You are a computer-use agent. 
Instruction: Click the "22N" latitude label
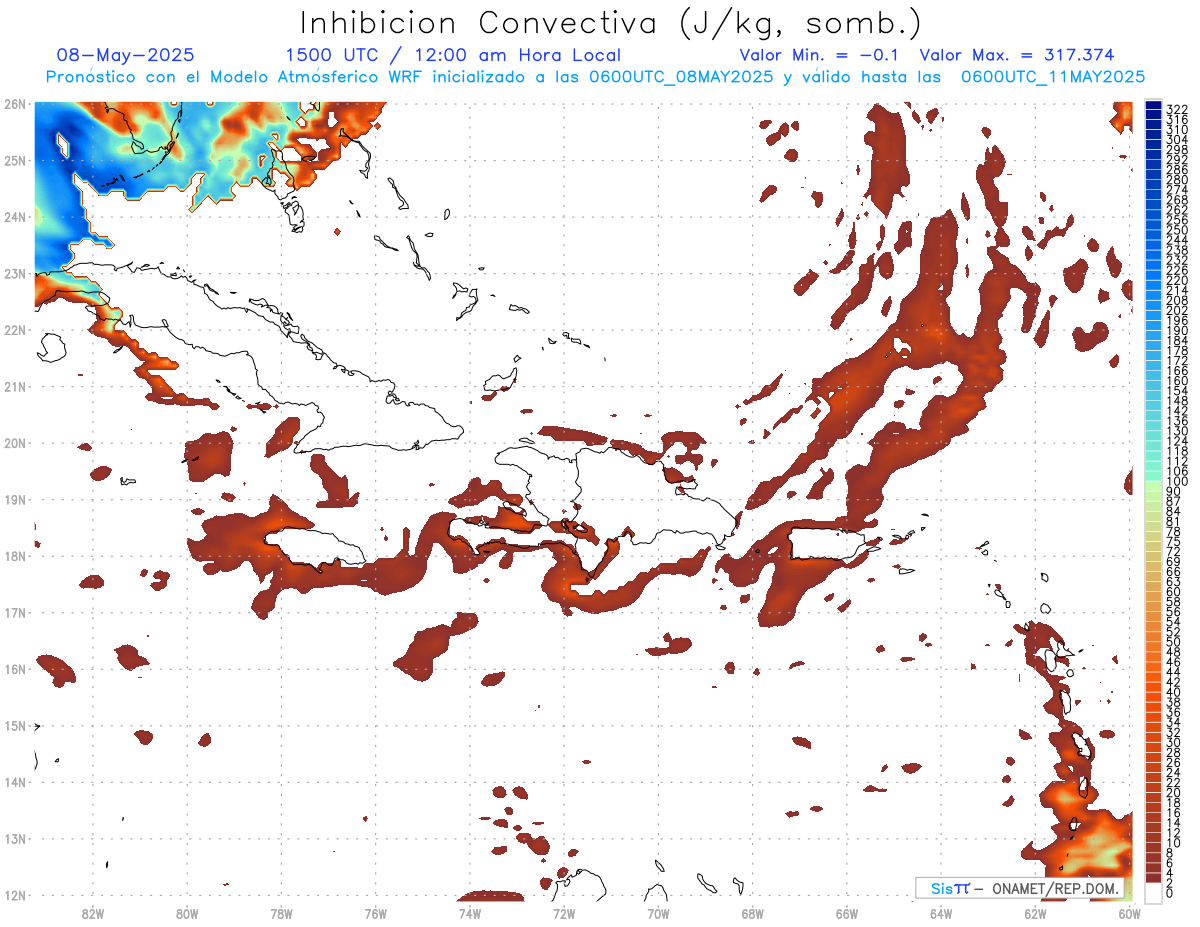(x=14, y=330)
